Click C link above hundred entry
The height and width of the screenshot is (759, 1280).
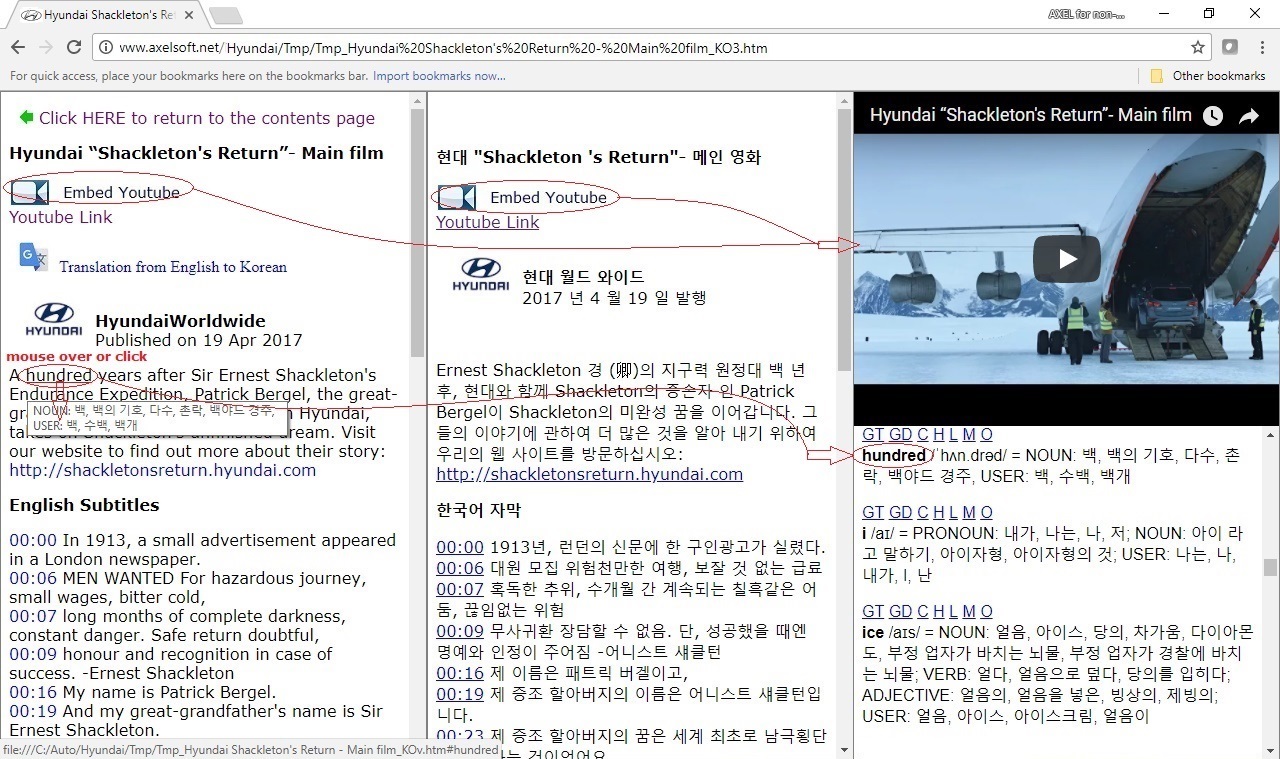(923, 434)
